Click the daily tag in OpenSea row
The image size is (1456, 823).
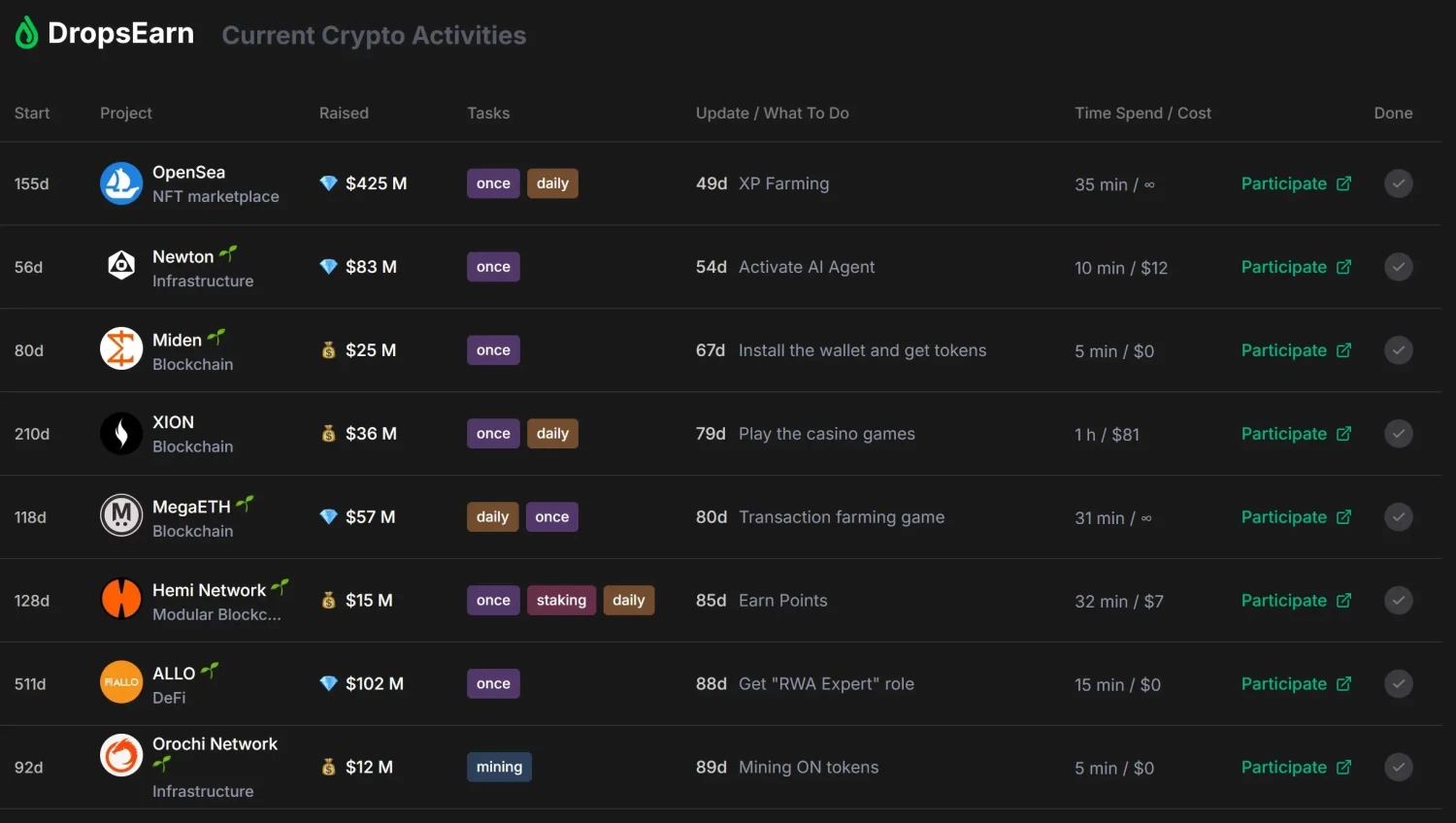pos(552,183)
